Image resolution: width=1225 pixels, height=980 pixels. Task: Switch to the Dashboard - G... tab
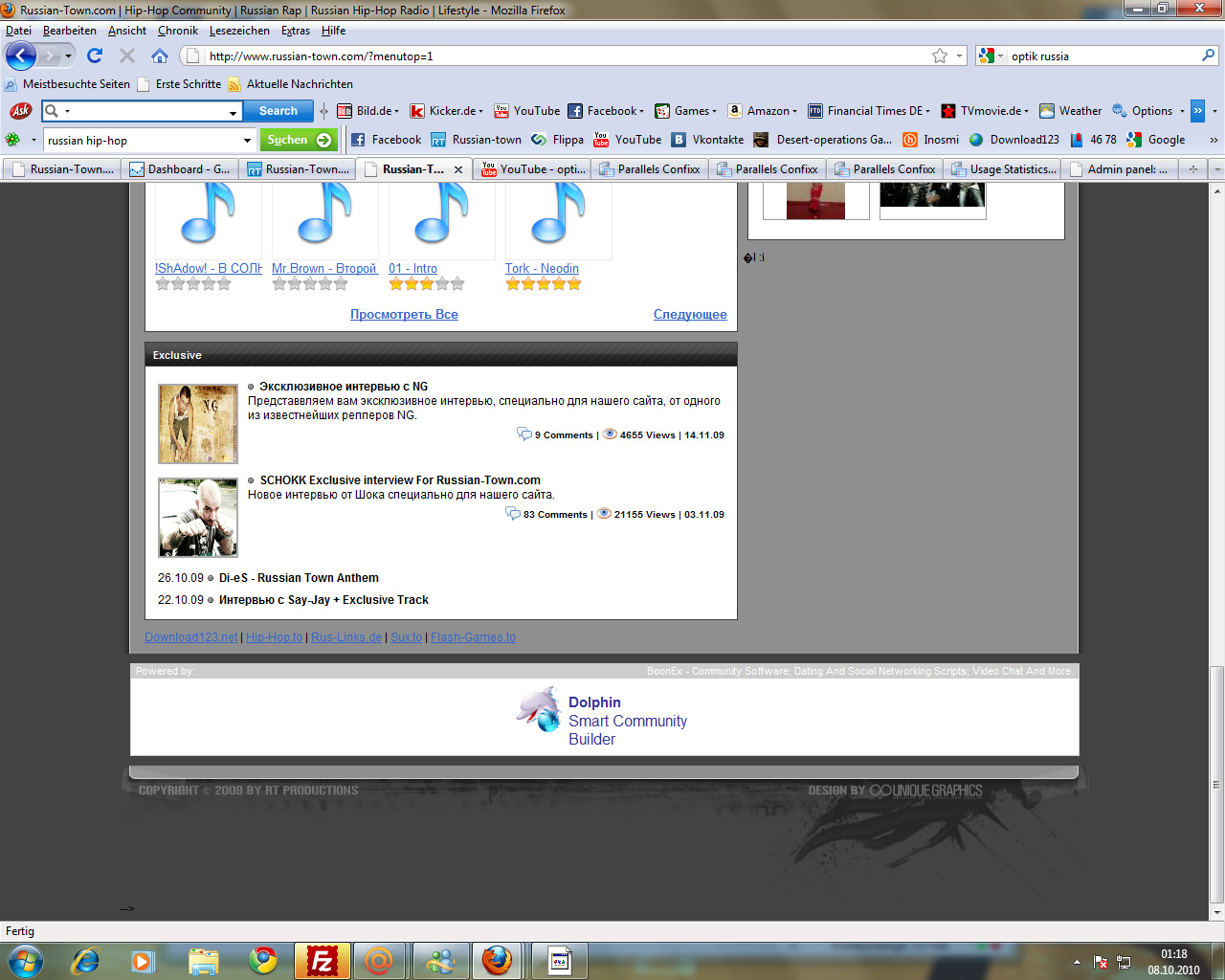179,169
